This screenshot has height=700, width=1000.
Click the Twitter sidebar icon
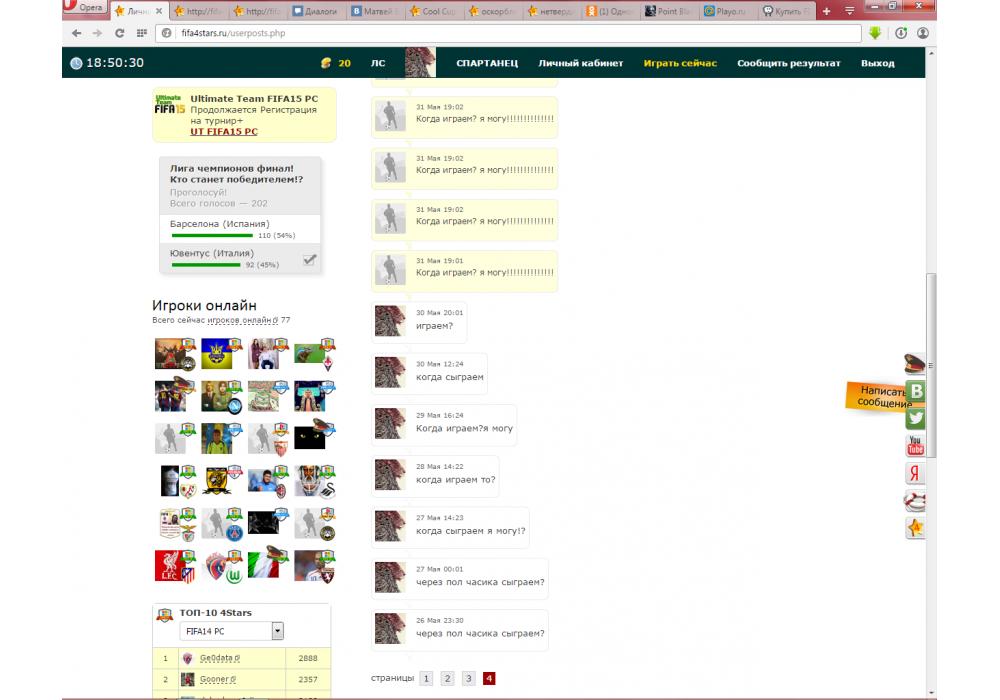point(915,419)
